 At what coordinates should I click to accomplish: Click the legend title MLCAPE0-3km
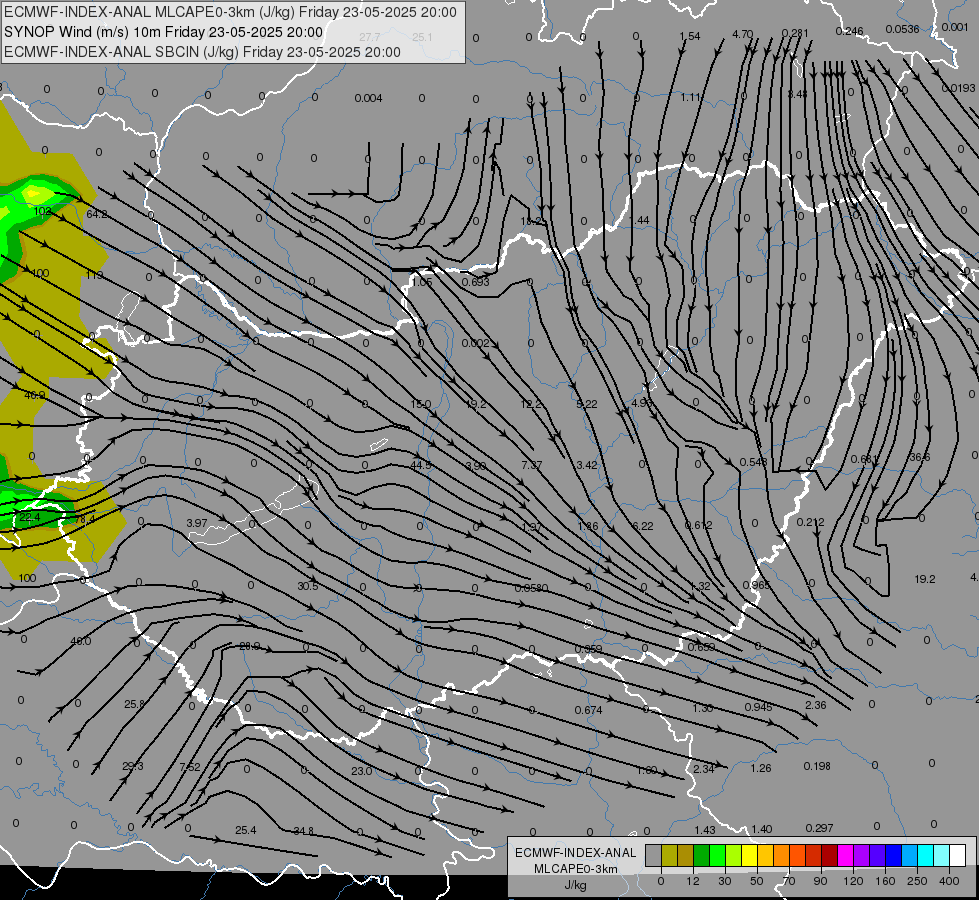click(576, 869)
